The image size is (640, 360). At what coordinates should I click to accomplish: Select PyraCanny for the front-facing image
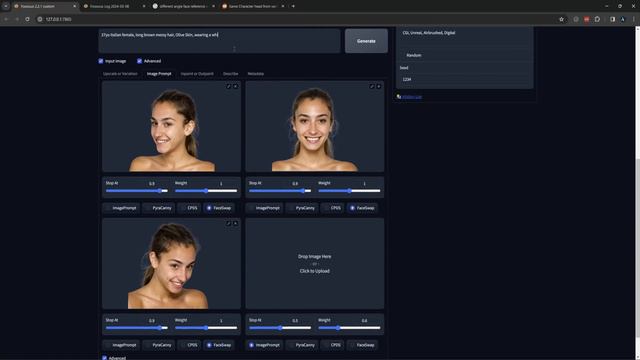pyautogui.click(x=302, y=208)
